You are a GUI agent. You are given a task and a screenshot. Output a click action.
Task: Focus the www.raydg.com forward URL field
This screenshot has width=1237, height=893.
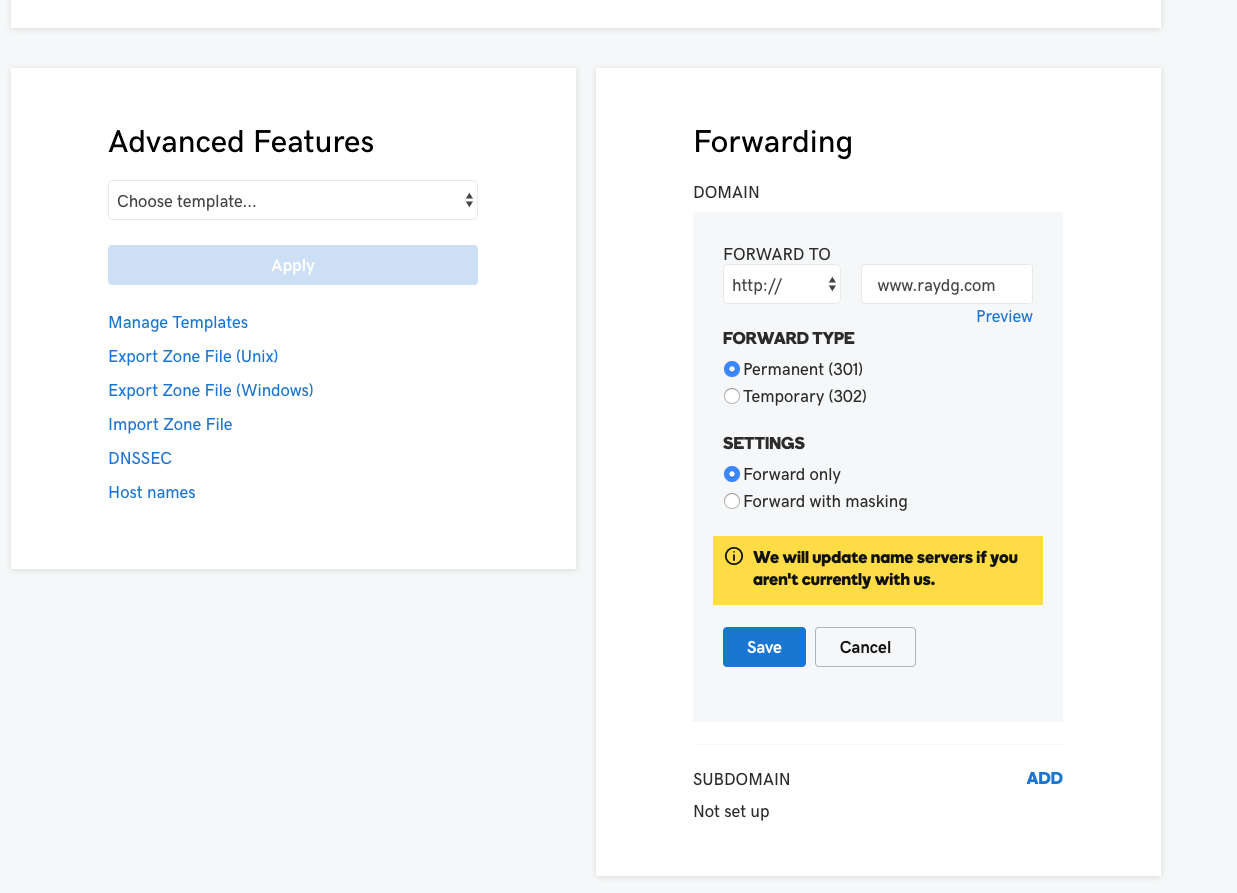(946, 285)
